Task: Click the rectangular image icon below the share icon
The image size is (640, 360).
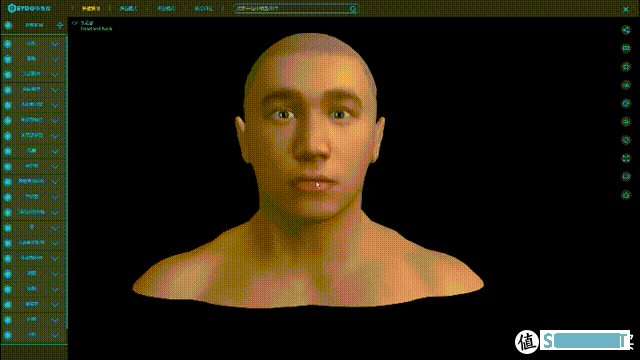Action: (626, 48)
